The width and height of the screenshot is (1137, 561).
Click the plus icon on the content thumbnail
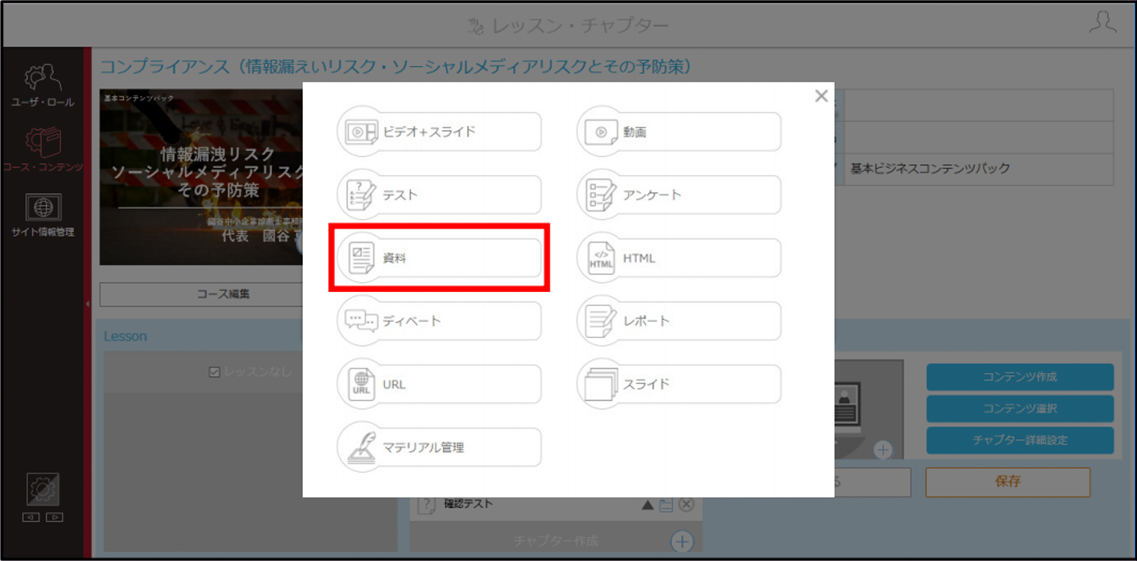(x=882, y=450)
